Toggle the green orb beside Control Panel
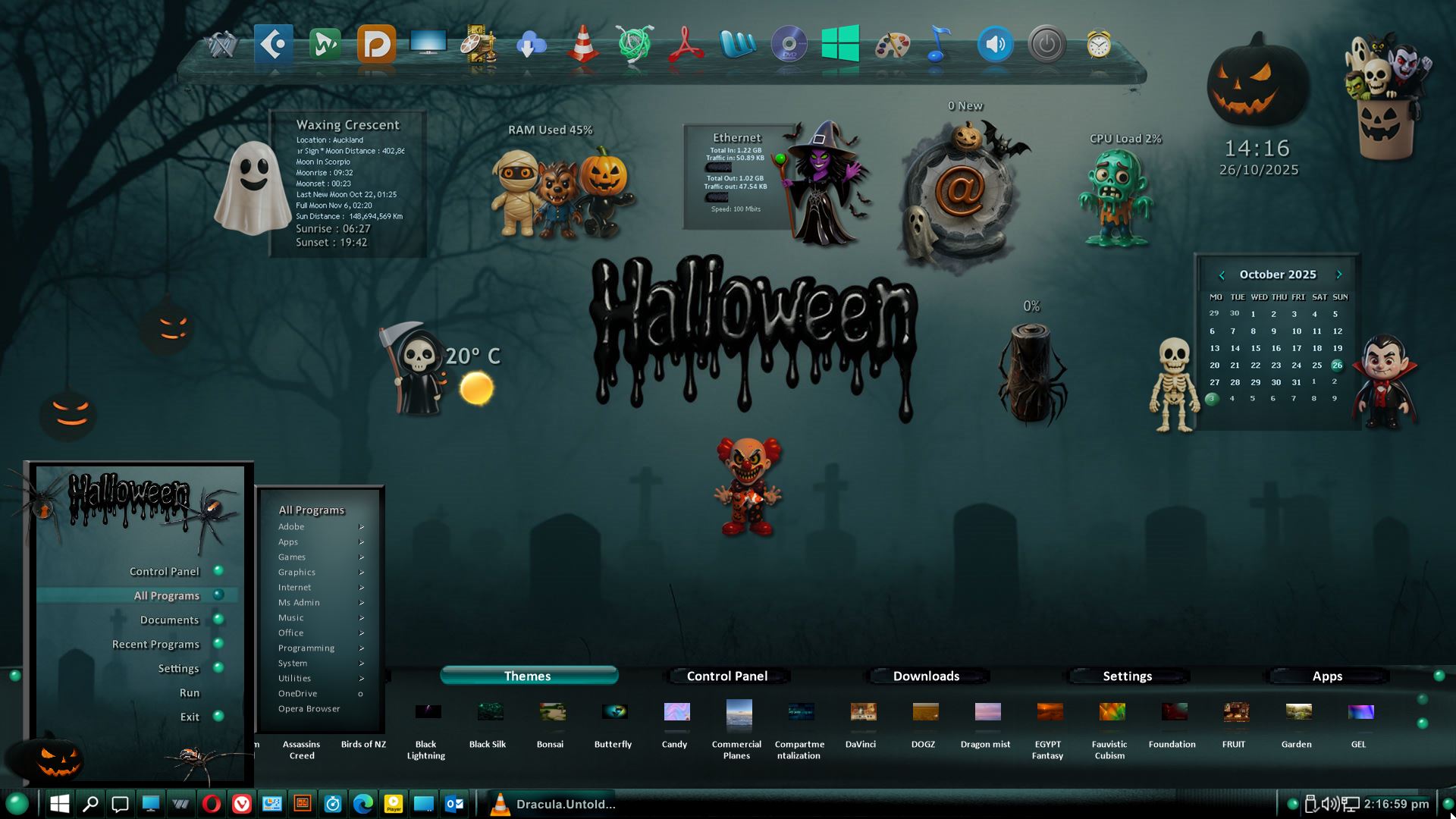 [x=218, y=570]
